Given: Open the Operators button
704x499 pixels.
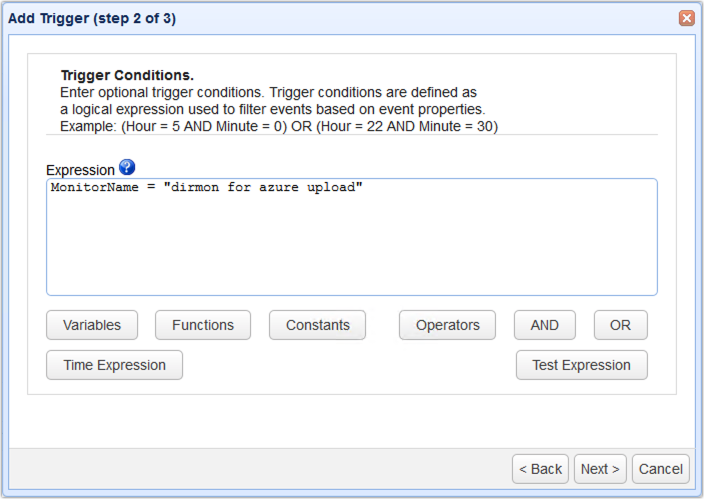Looking at the screenshot, I should tap(448, 325).
